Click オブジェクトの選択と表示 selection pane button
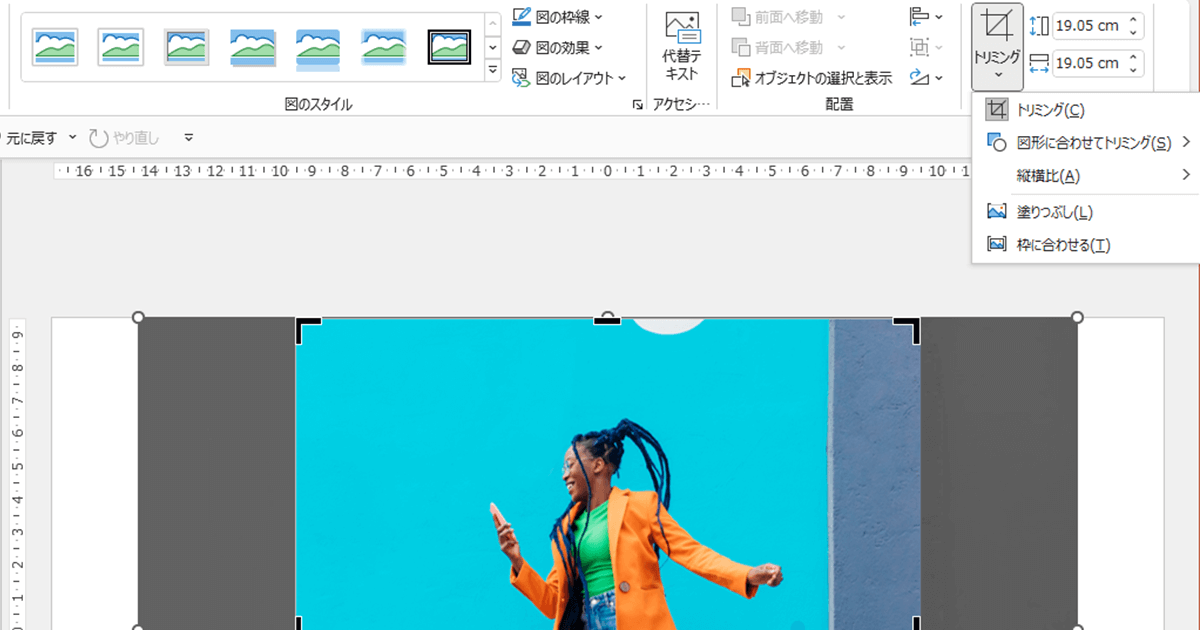This screenshot has height=630, width=1200. tap(812, 77)
